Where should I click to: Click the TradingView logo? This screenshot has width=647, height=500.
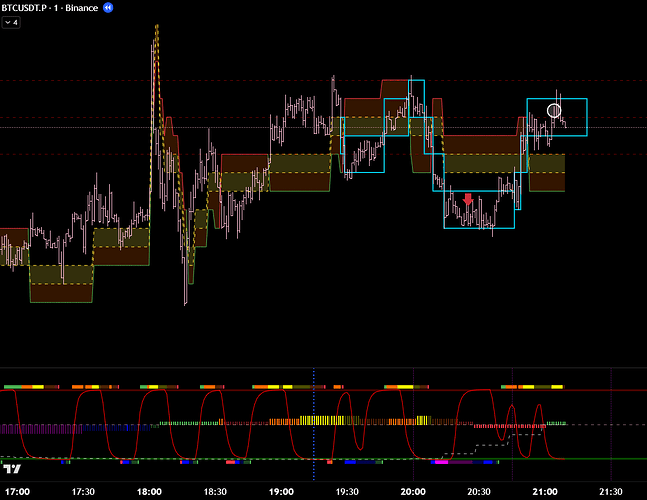(13, 468)
